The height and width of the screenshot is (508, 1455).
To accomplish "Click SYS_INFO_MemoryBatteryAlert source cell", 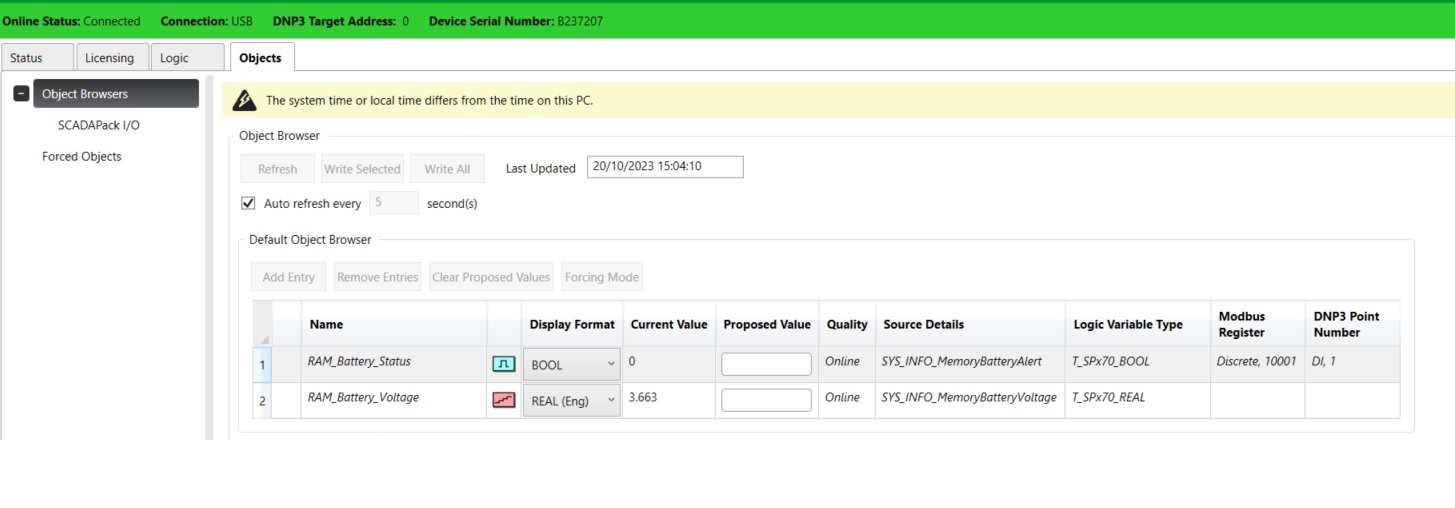I will click(970, 365).
